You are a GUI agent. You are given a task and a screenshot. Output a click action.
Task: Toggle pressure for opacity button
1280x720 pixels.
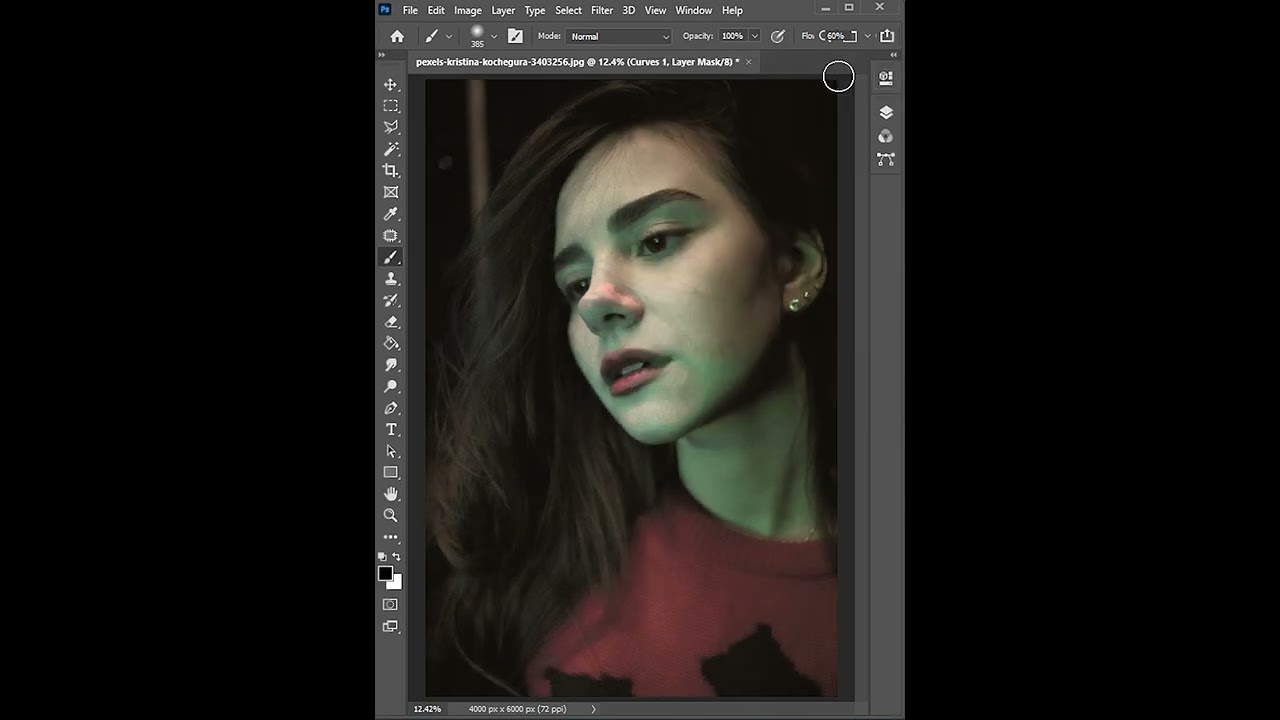[778, 36]
